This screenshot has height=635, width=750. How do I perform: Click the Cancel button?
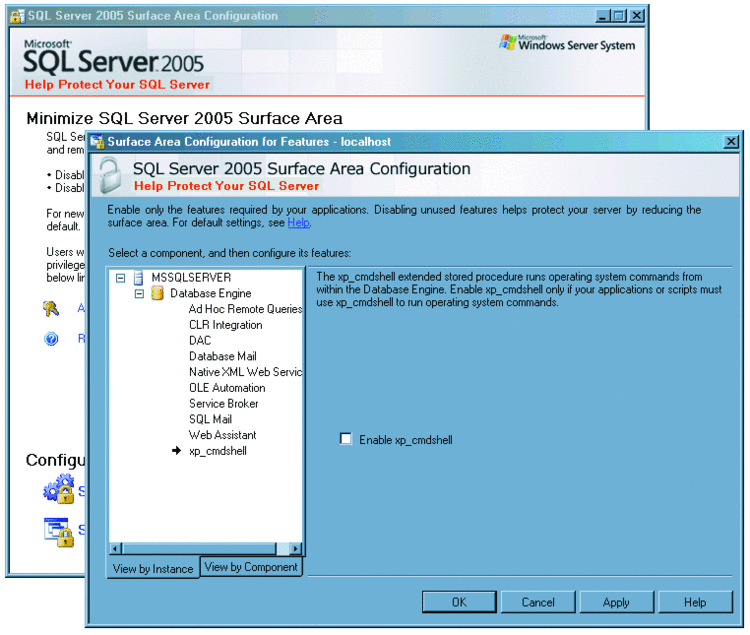click(538, 602)
